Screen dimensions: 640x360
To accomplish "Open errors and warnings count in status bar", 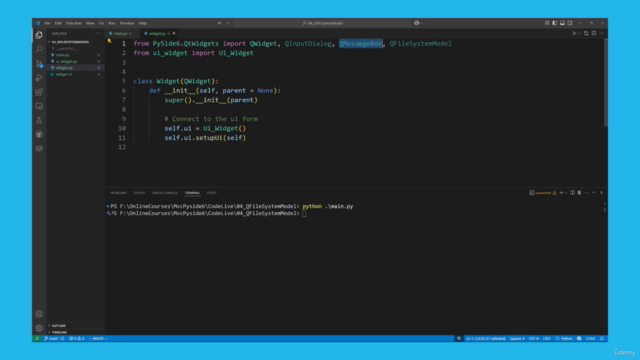I will coord(77,338).
